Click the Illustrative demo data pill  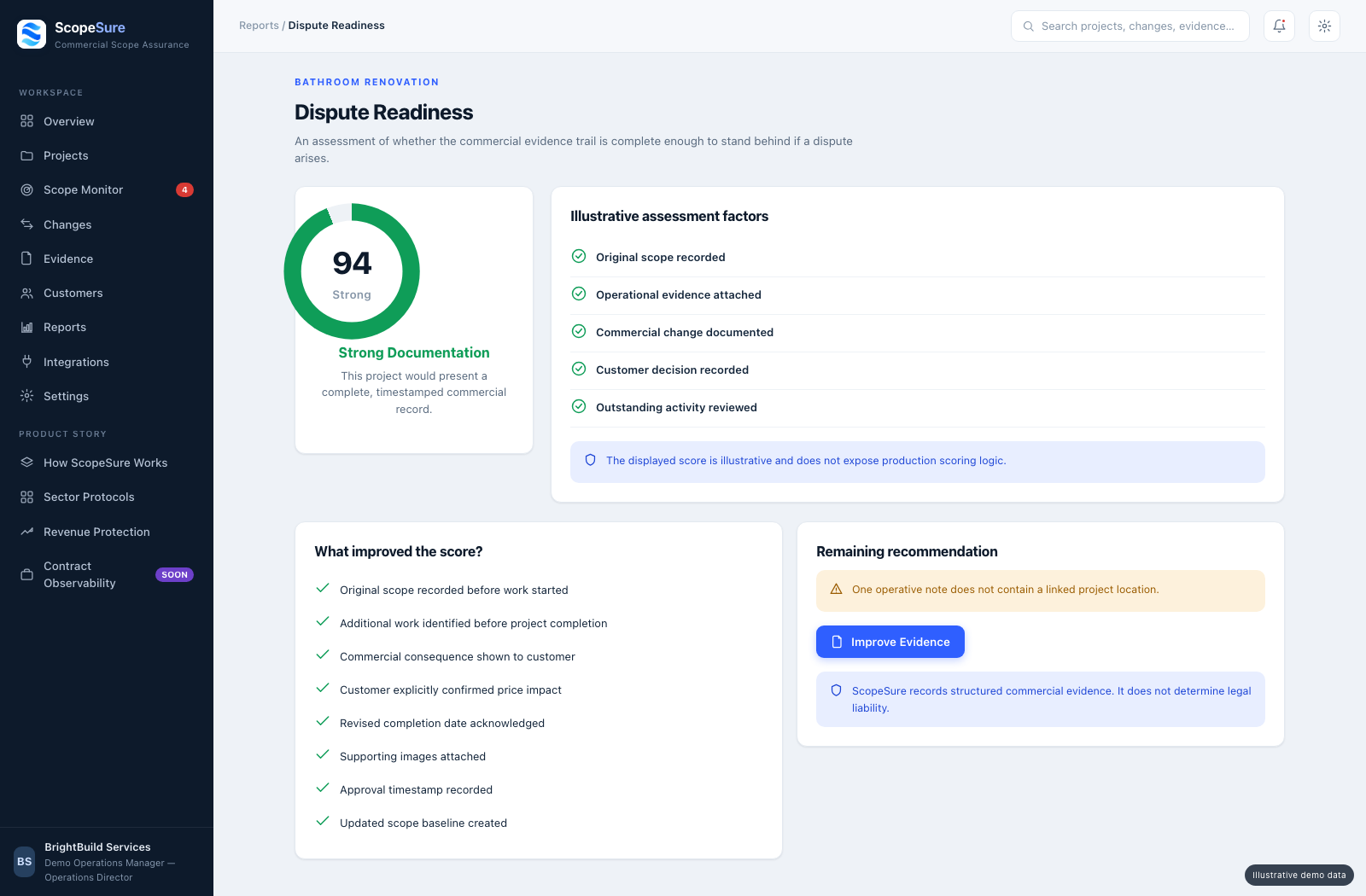[x=1299, y=875]
